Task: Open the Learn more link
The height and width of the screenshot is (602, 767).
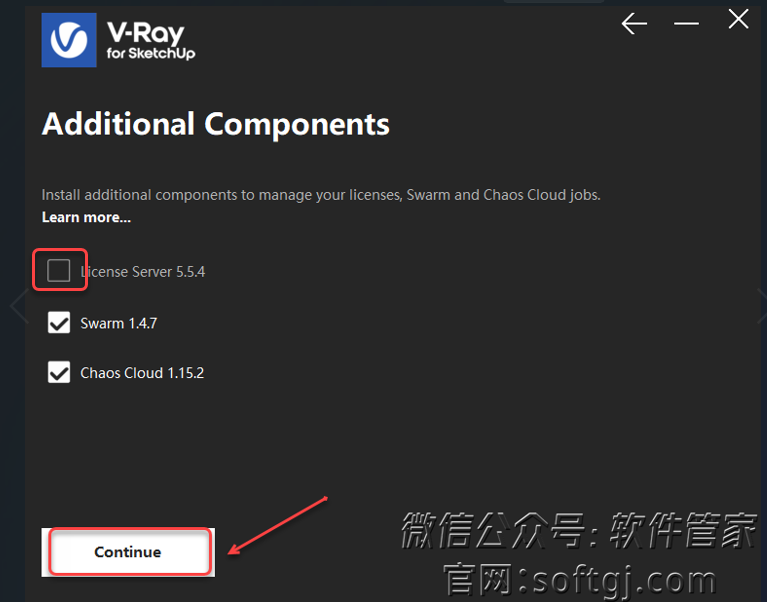Action: coord(86,217)
